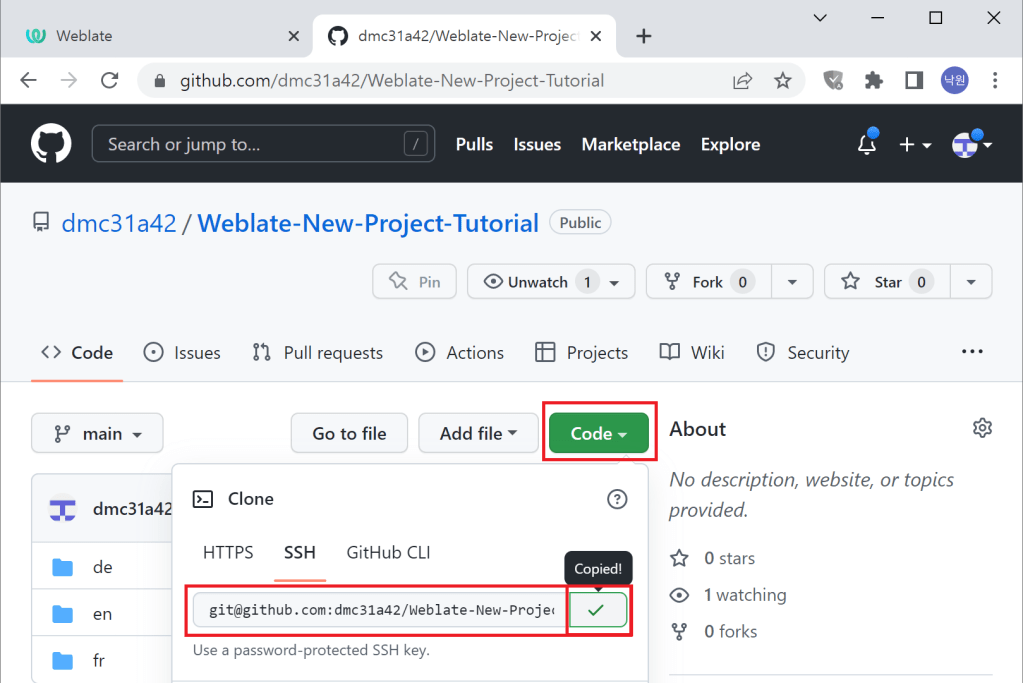Open the browser extensions puzzle icon
Screen dimensions: 1023x683
pyautogui.click(x=874, y=81)
